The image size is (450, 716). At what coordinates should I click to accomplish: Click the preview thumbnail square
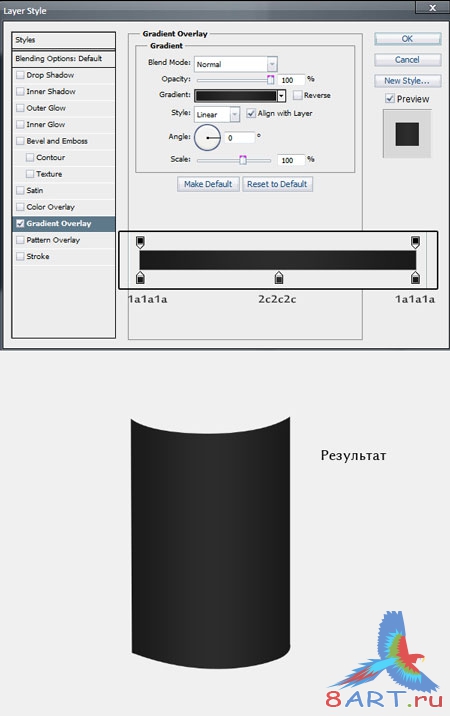click(x=407, y=134)
